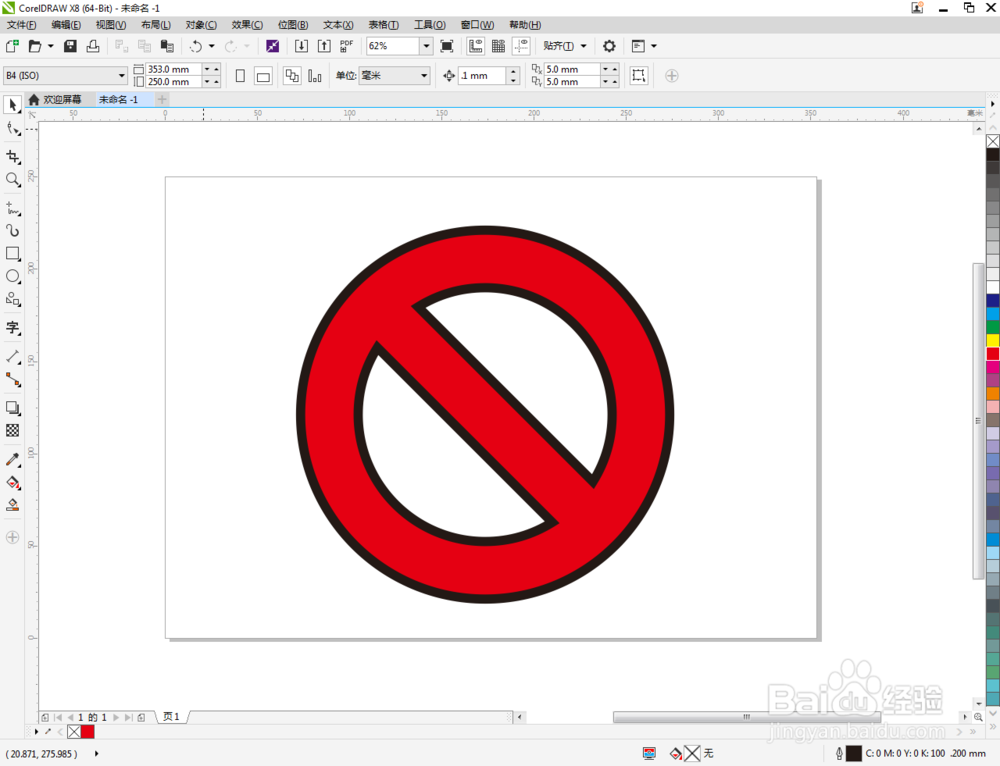1000x766 pixels.
Task: Click the Export icon
Action: [x=324, y=46]
